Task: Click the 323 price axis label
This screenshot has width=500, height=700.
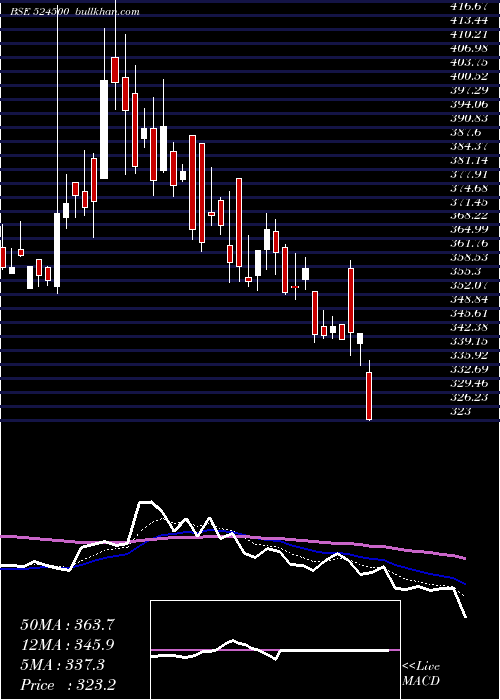Action: pyautogui.click(x=461, y=412)
